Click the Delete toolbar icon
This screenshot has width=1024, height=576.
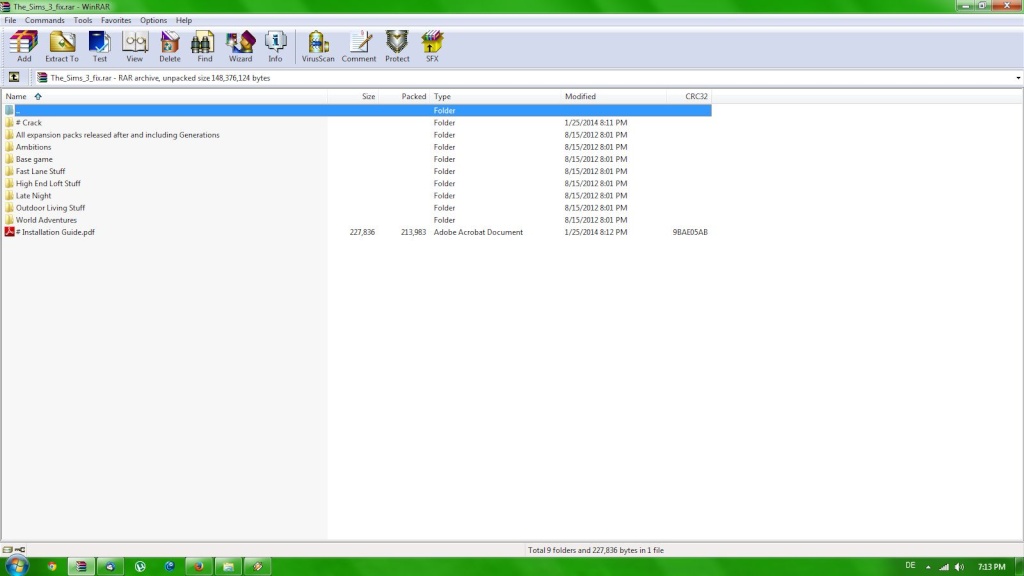tap(170, 46)
